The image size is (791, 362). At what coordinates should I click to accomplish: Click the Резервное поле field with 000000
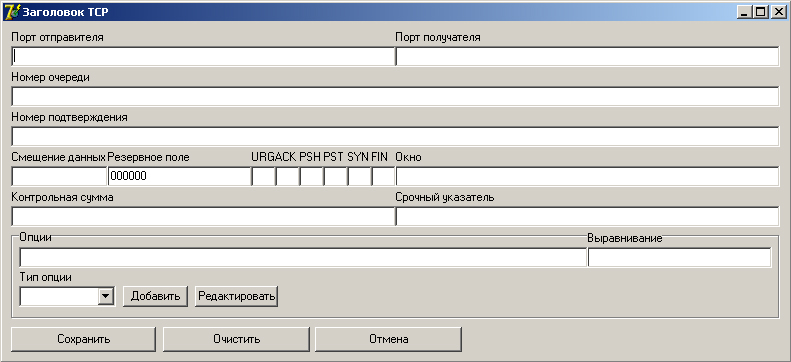179,176
